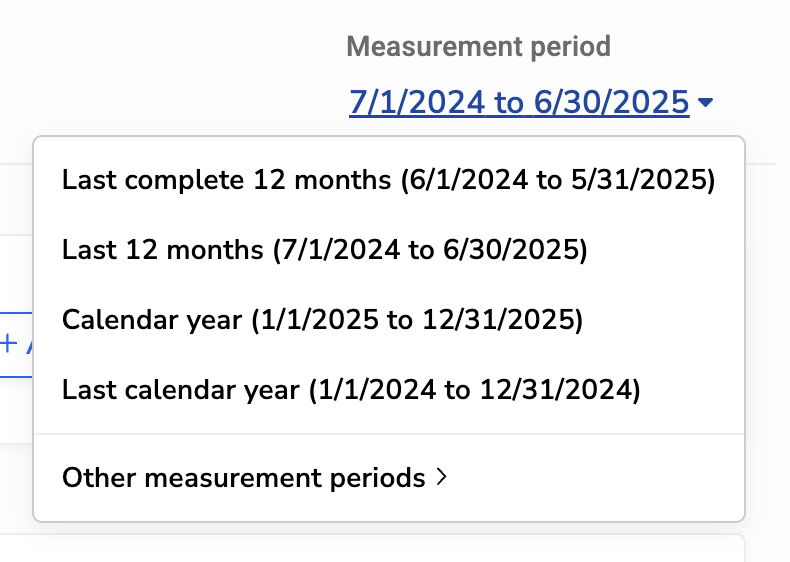
Task: Click the chevron next to Other measurement periods
Action: 441,478
